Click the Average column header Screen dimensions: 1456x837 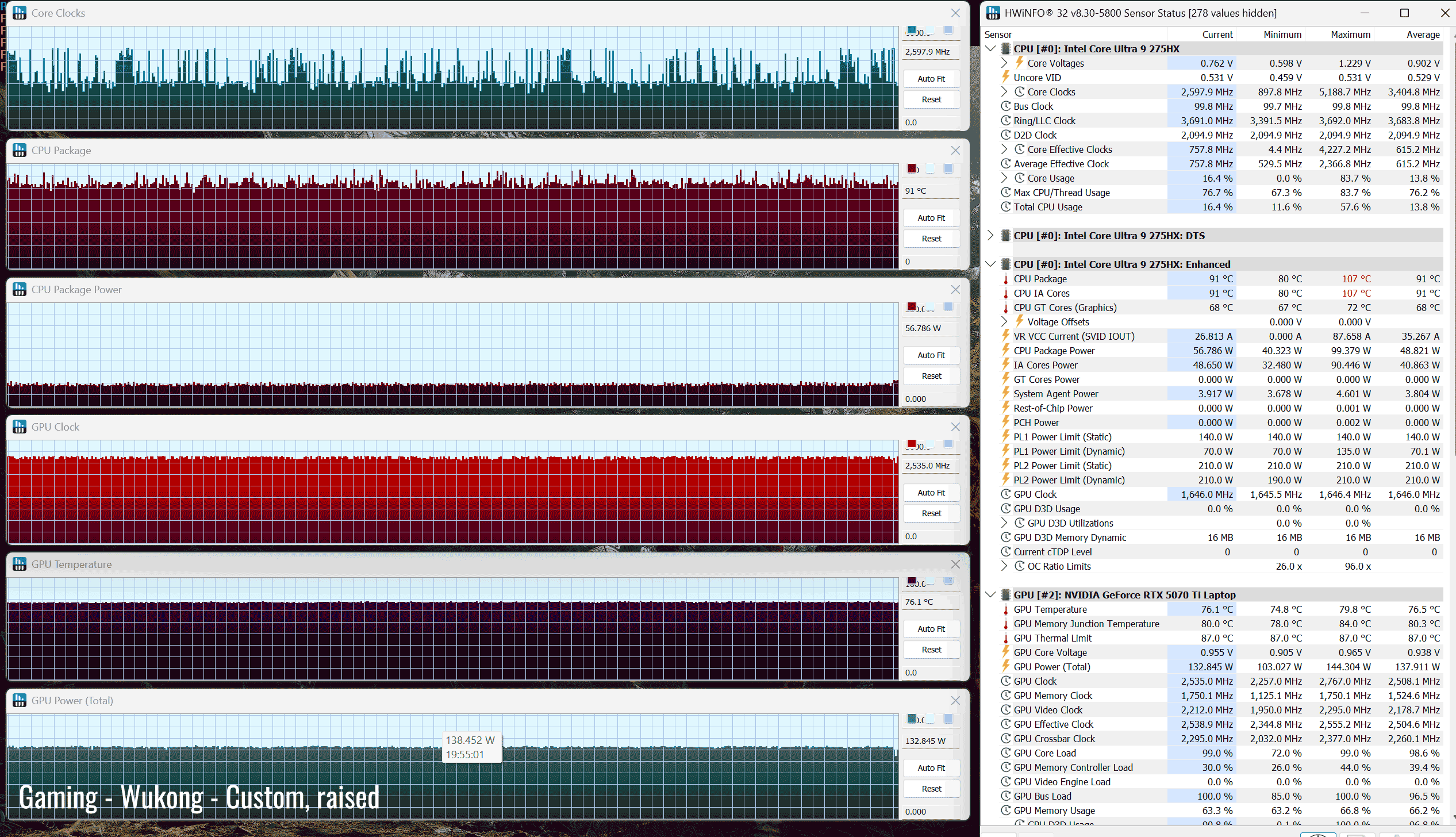click(x=1422, y=34)
